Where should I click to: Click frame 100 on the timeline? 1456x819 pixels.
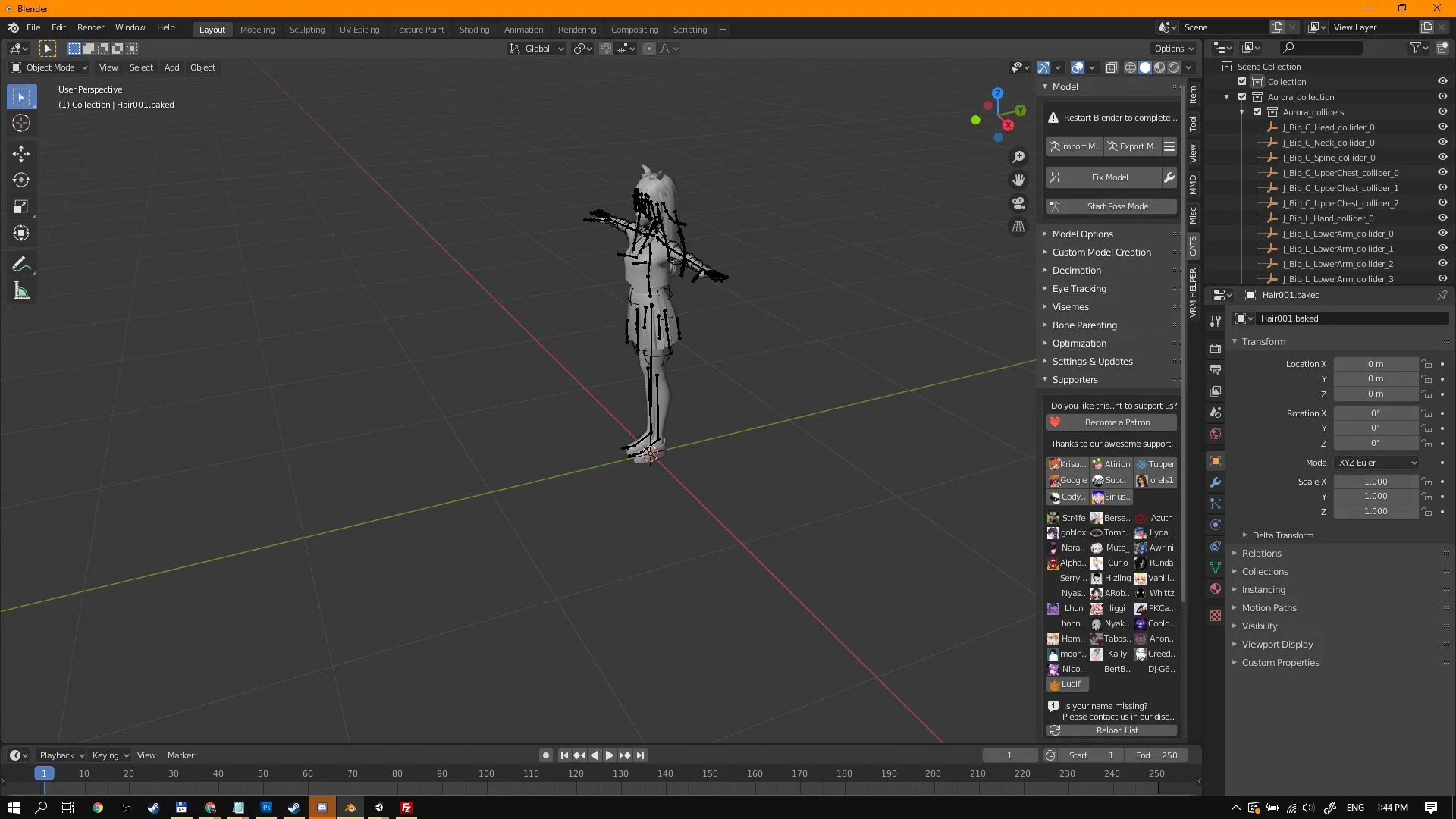[x=486, y=774]
